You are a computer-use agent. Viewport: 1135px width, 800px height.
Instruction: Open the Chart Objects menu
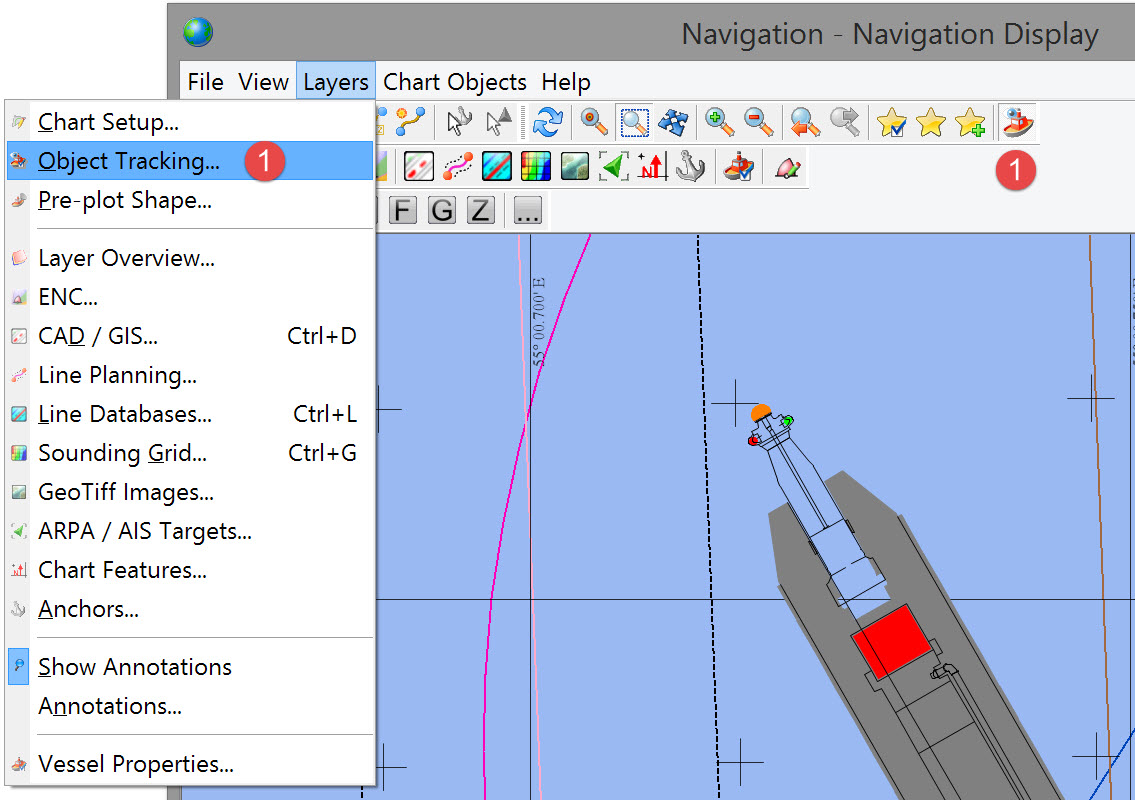455,82
